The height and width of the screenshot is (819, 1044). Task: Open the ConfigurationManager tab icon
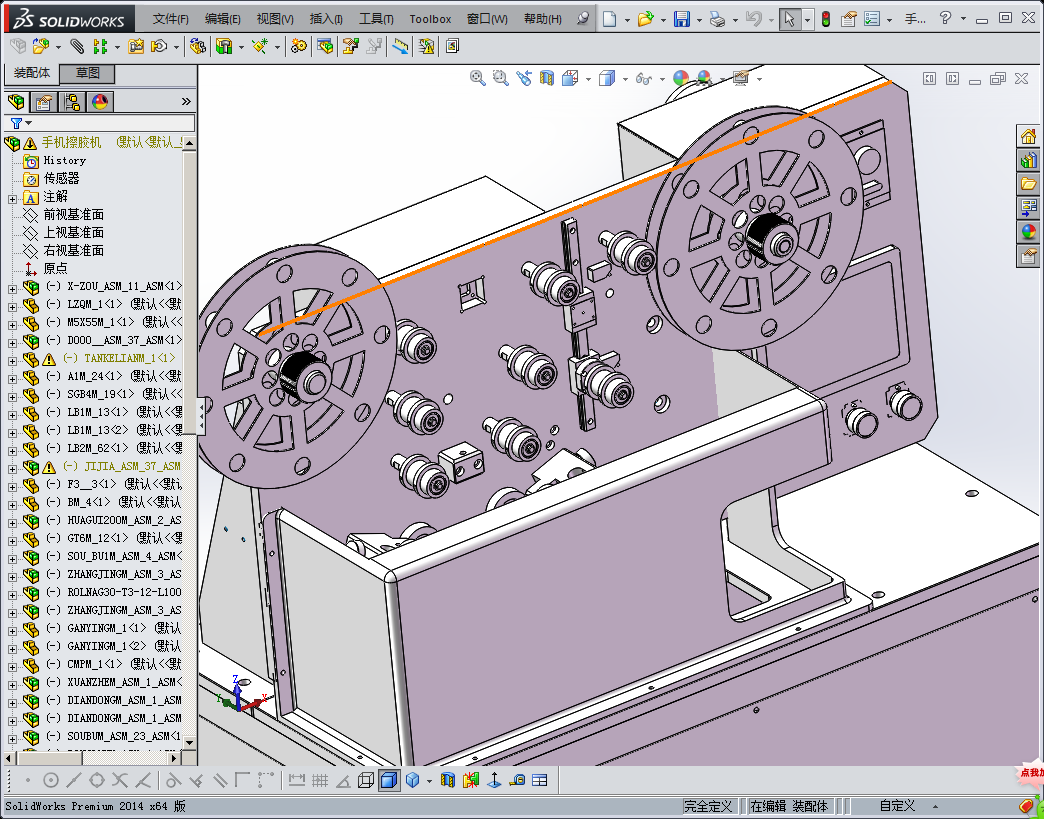72,102
